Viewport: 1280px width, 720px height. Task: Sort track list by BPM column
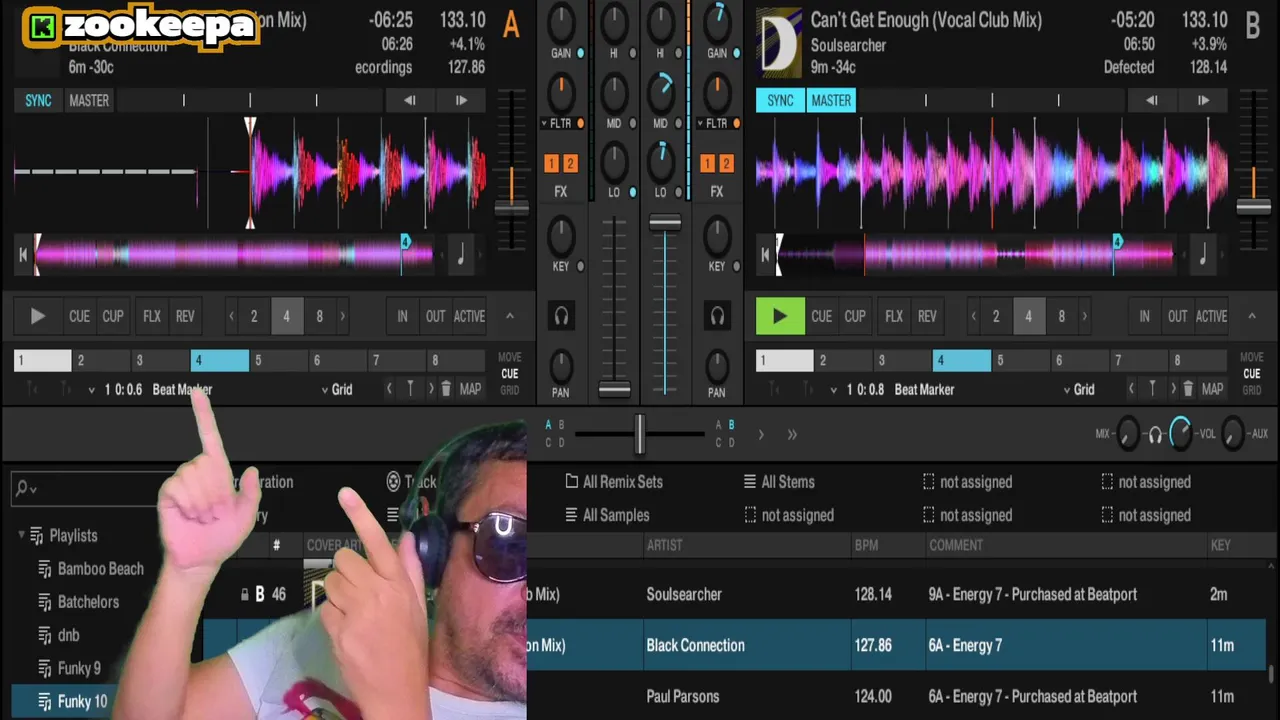point(866,545)
